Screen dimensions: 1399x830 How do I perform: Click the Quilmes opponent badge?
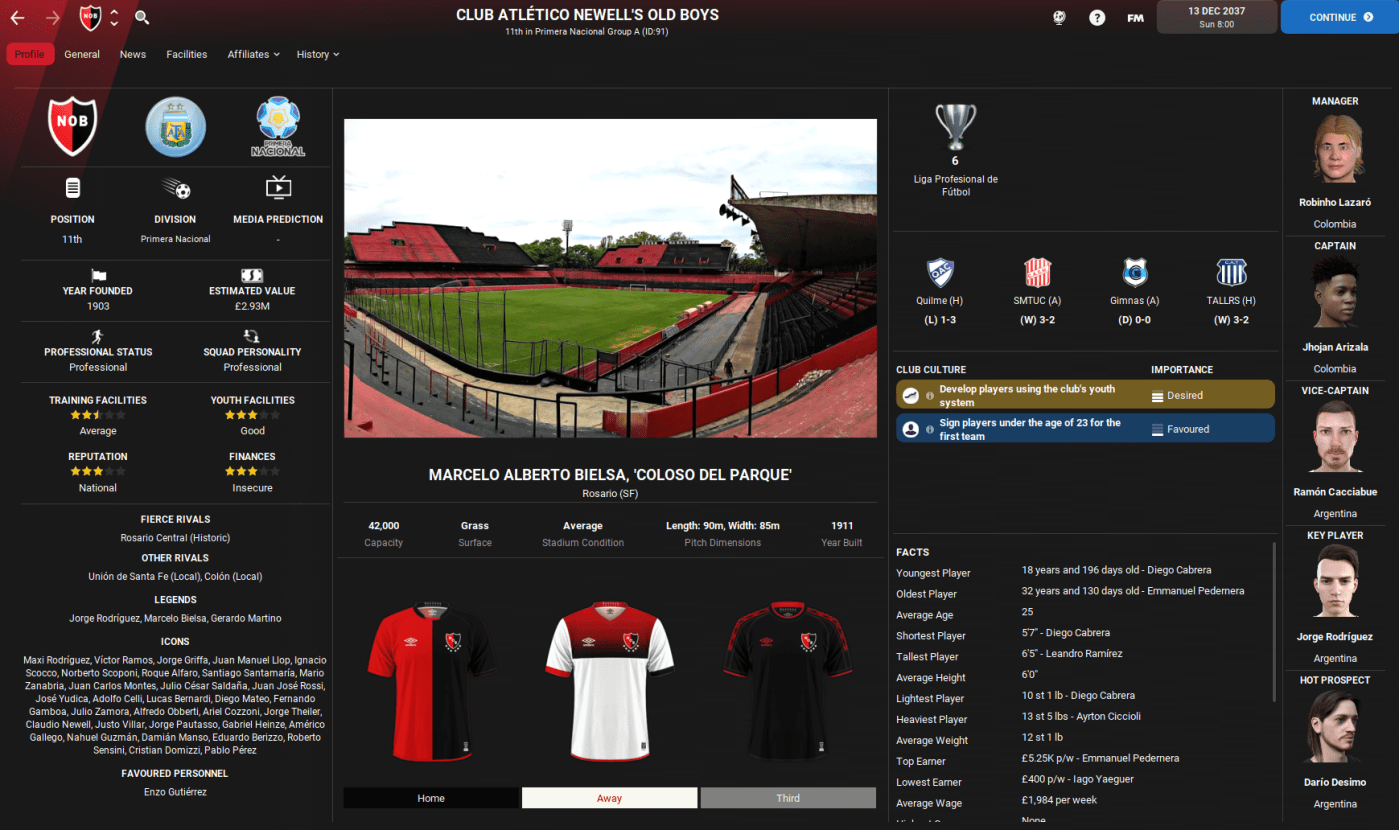pyautogui.click(x=940, y=273)
